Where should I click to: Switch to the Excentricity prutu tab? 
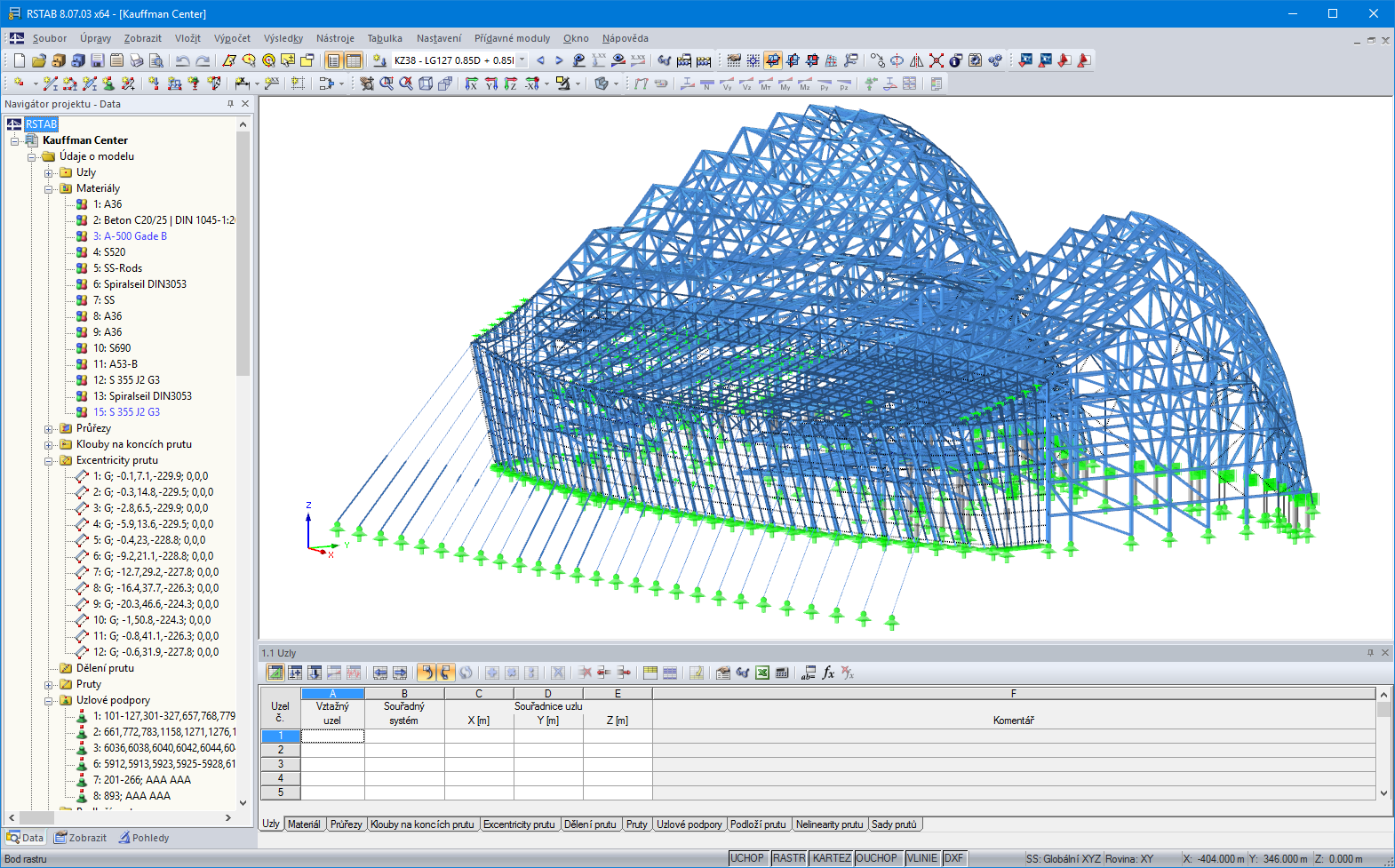coord(519,824)
